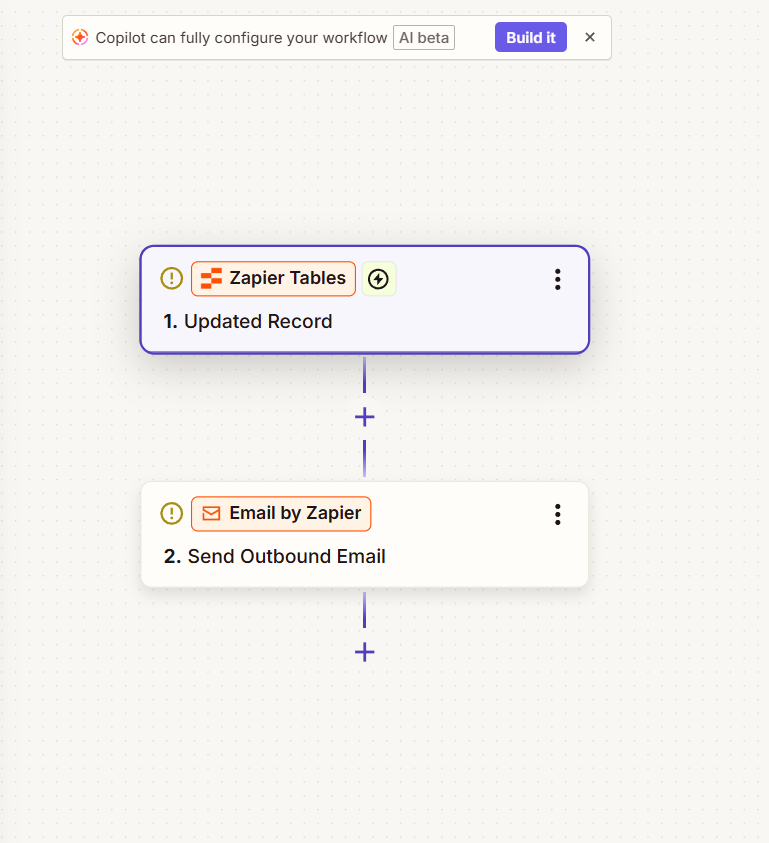Image resolution: width=769 pixels, height=843 pixels.
Task: Open the three-dot menu for Send Outbound Email step
Action: tap(557, 514)
